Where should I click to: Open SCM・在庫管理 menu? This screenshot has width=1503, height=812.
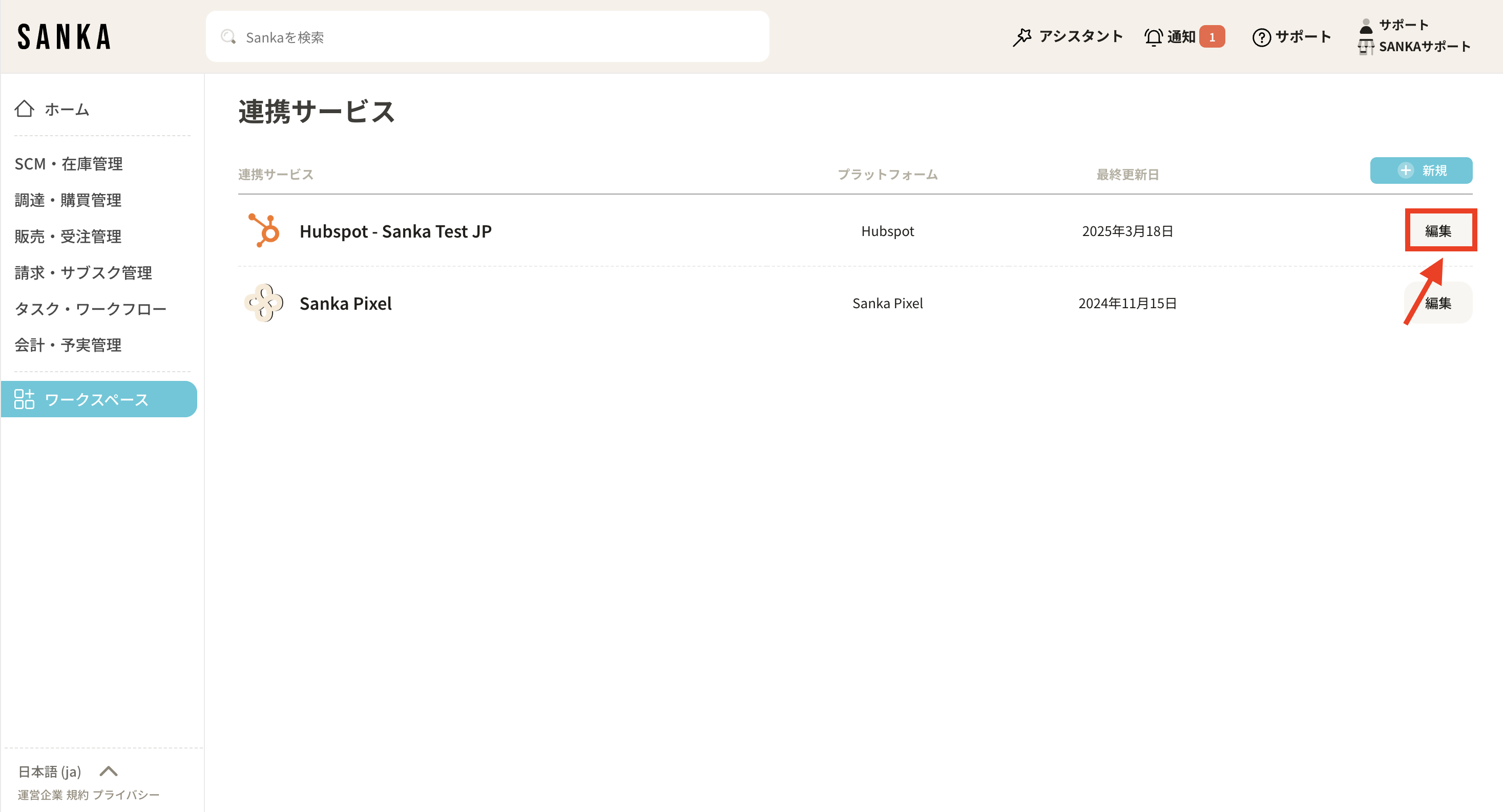pos(69,164)
